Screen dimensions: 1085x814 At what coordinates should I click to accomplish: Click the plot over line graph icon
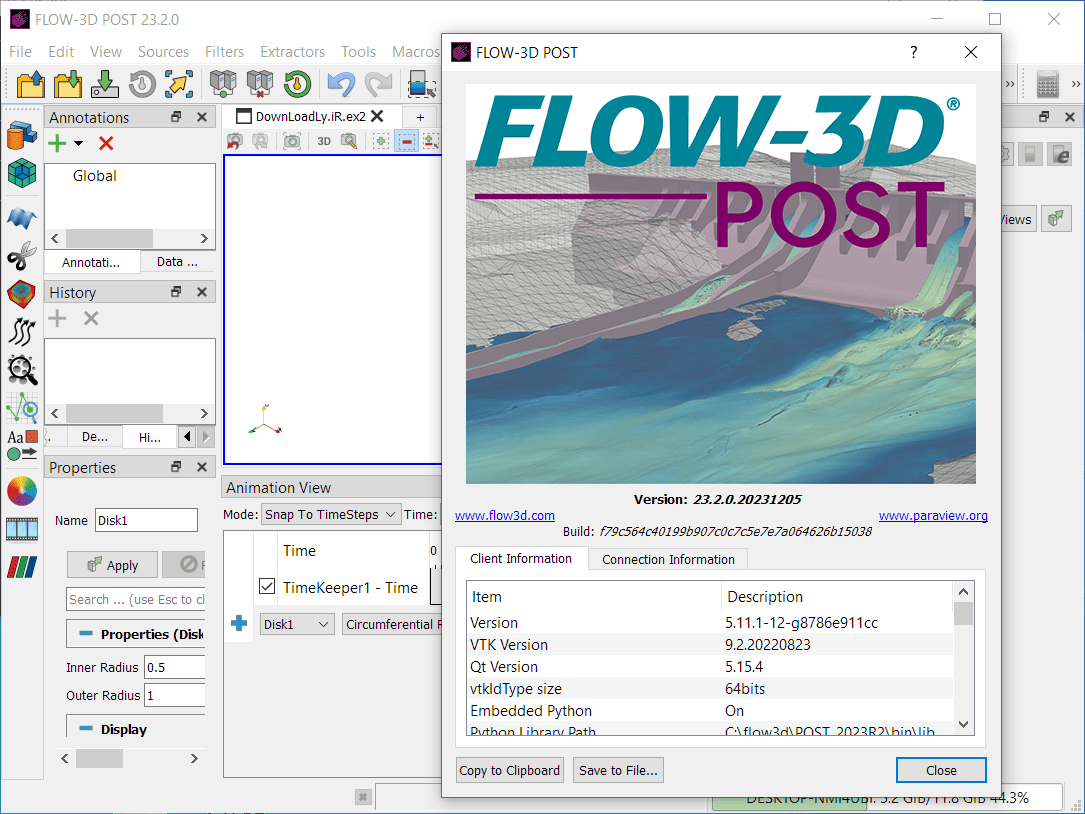click(x=21, y=408)
